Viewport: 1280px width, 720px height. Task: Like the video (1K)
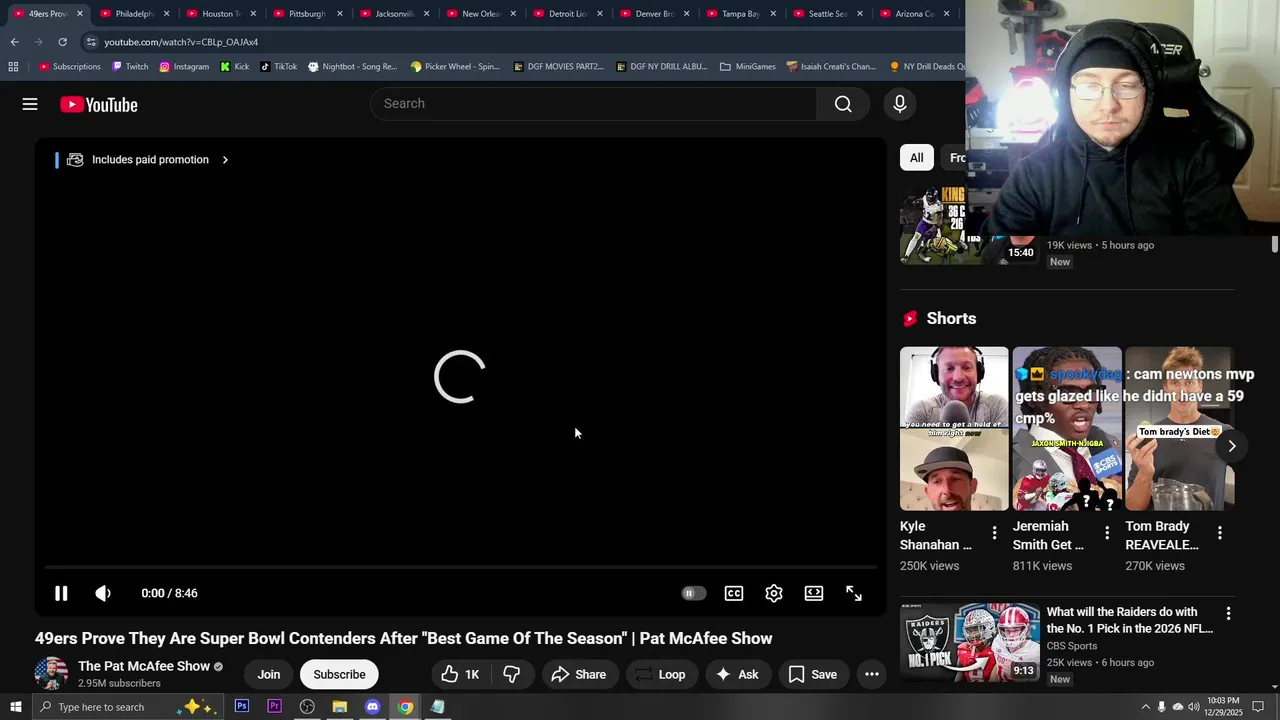461,674
